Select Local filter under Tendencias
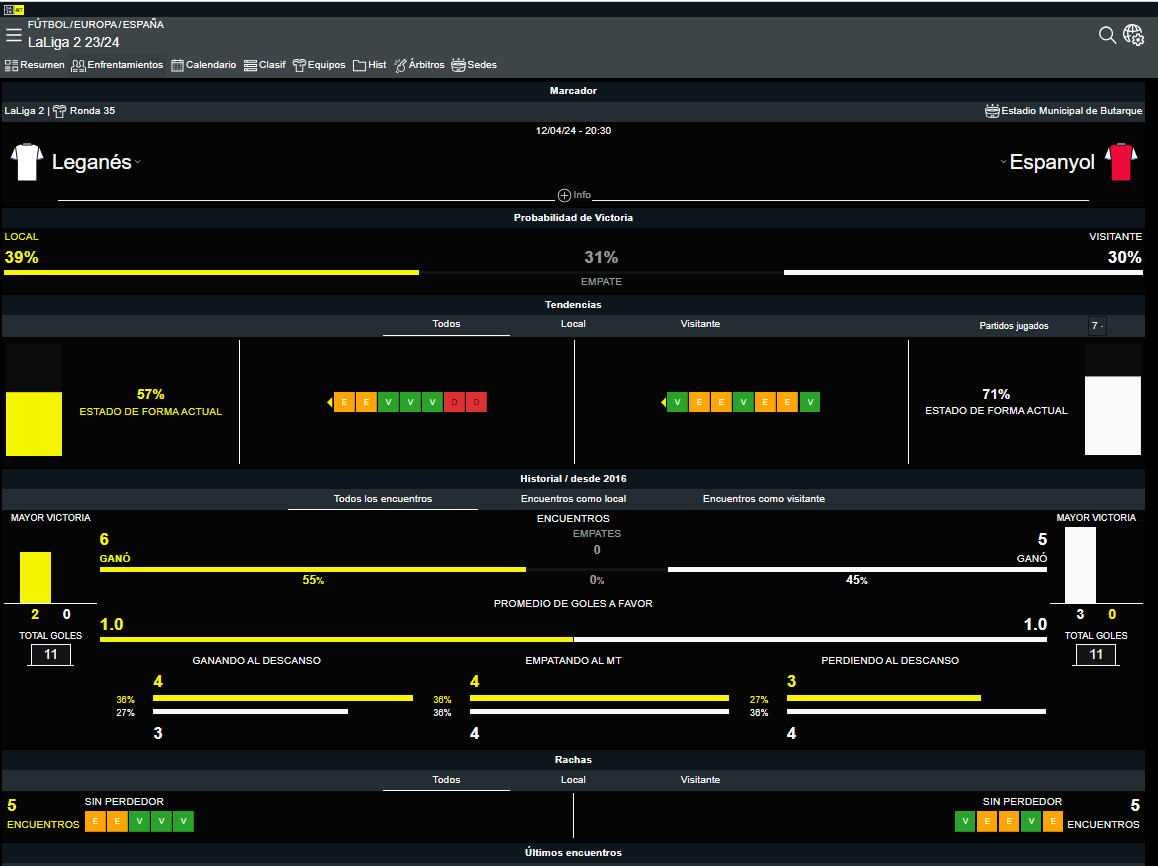 pos(573,324)
